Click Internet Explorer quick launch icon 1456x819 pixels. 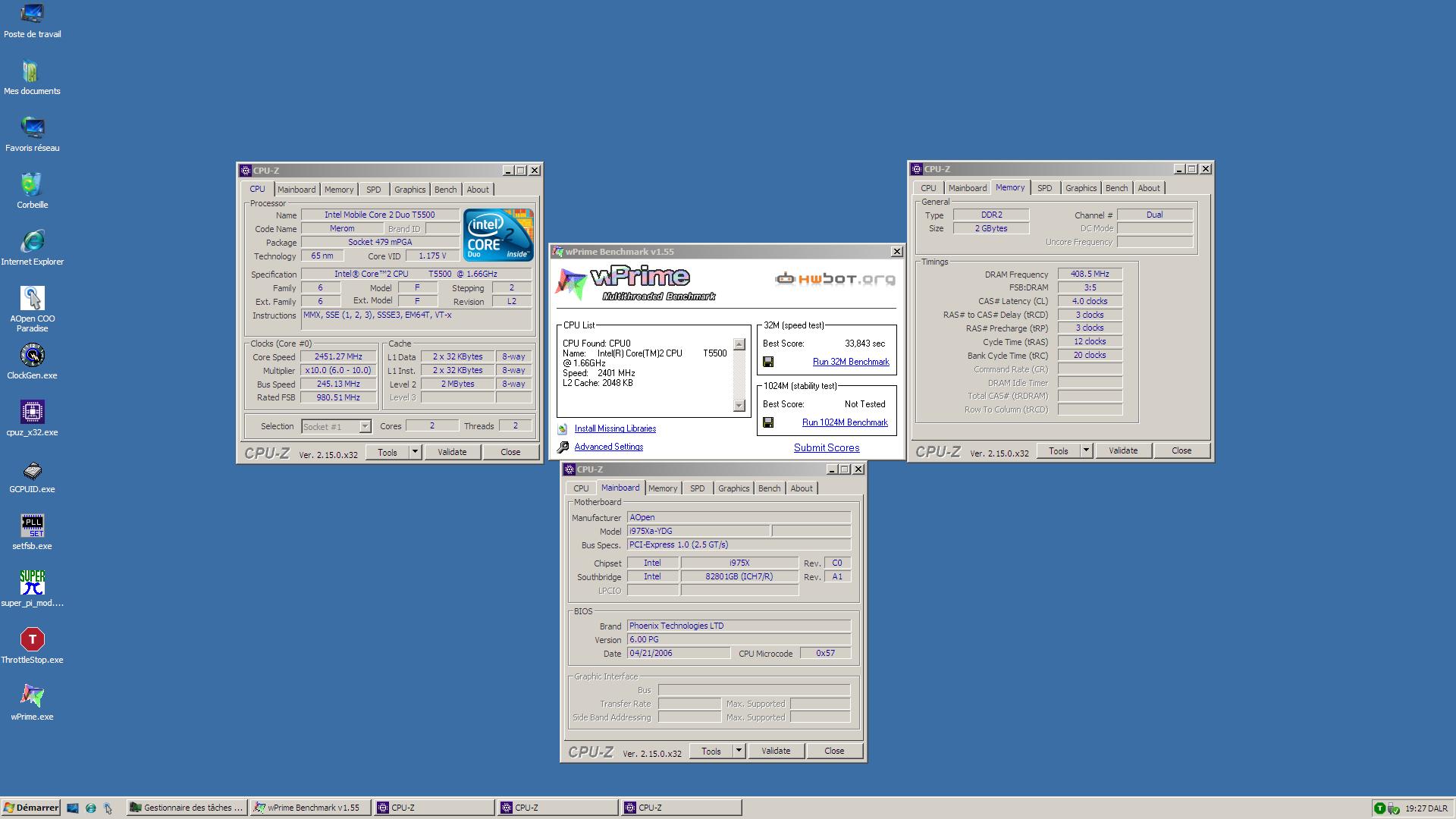90,808
